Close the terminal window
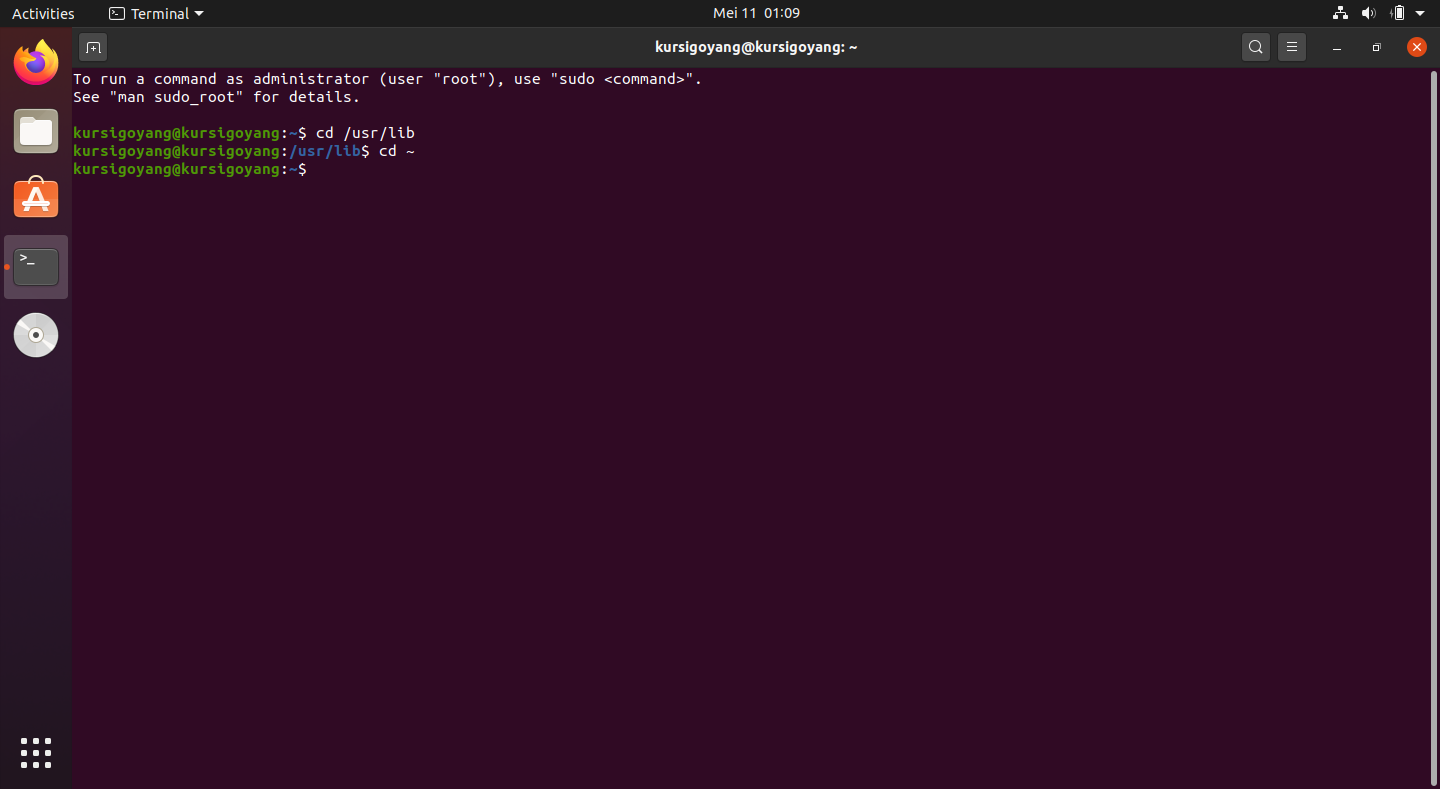Screen dimensions: 1440x789 click(1417, 47)
